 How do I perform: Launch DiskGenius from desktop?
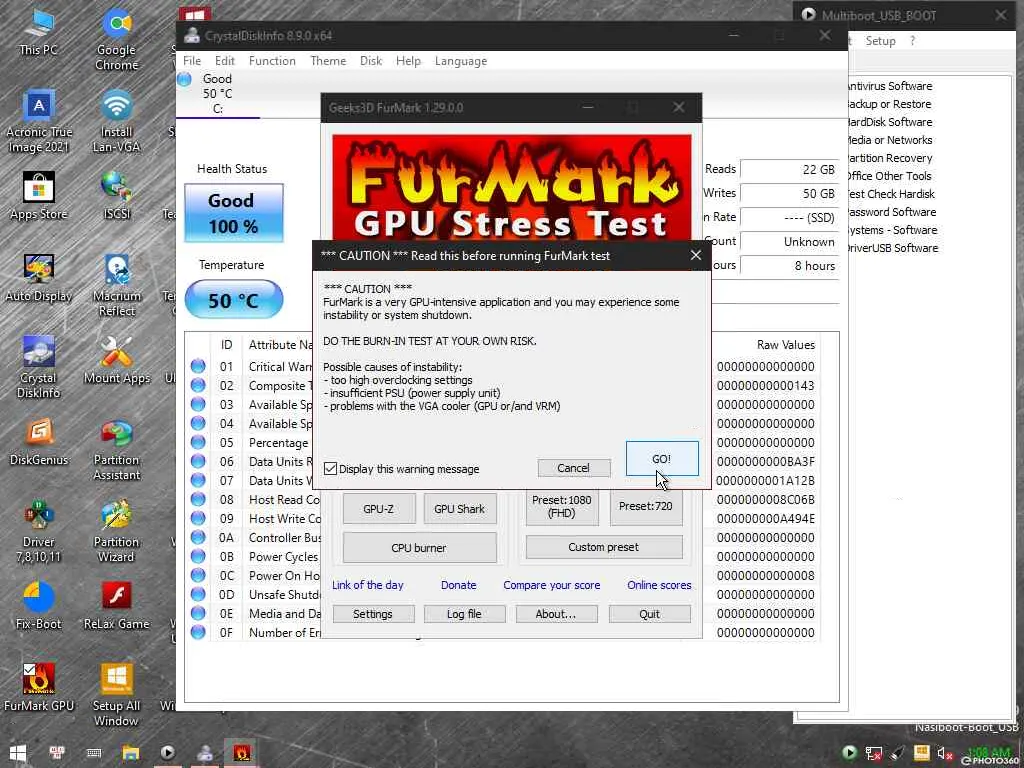(39, 442)
